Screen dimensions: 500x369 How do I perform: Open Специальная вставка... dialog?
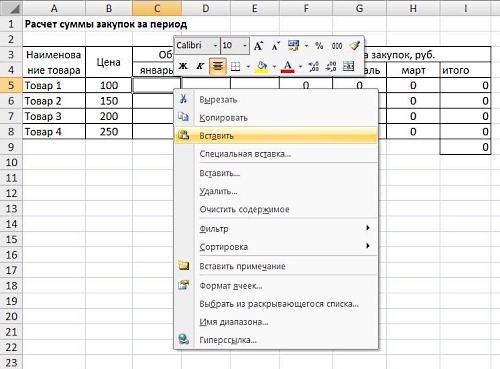pyautogui.click(x=276, y=154)
